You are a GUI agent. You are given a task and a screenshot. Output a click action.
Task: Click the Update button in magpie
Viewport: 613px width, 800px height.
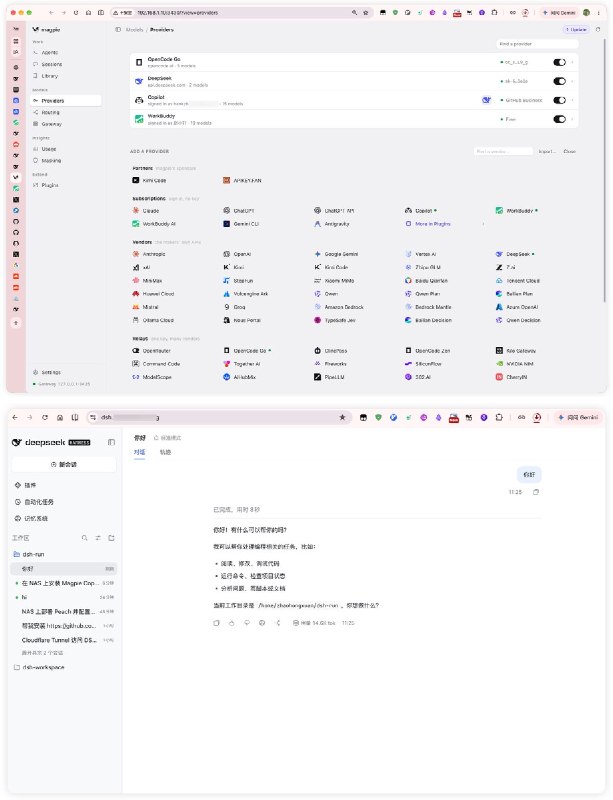[x=576, y=30]
